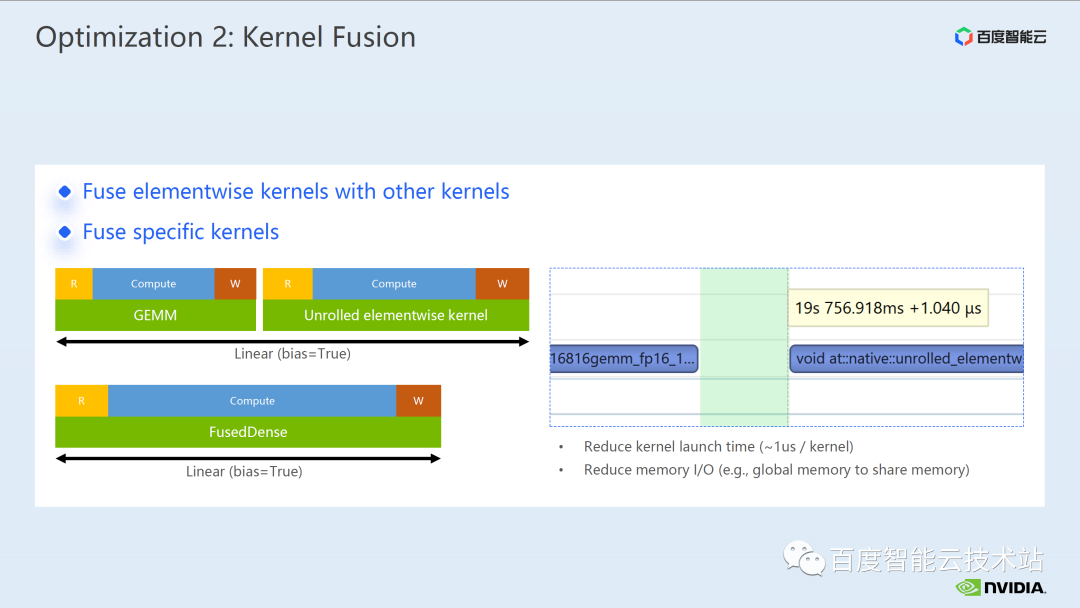Click the 'Reduce memory I/O' note

pyautogui.click(x=776, y=470)
